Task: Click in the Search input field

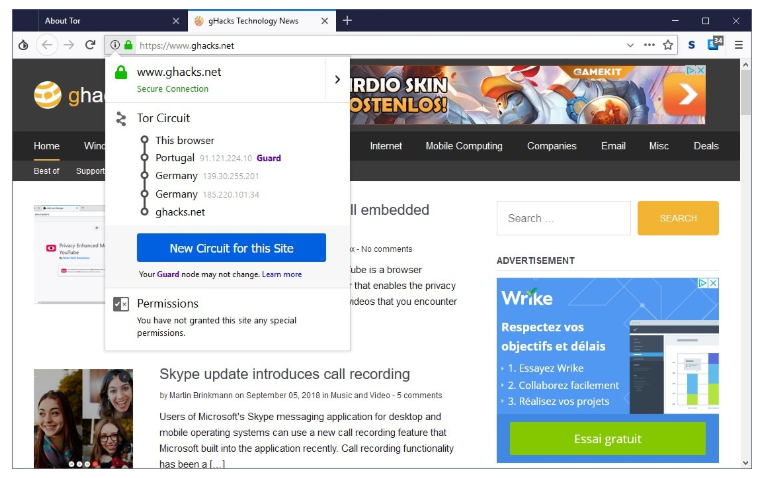Action: click(564, 218)
